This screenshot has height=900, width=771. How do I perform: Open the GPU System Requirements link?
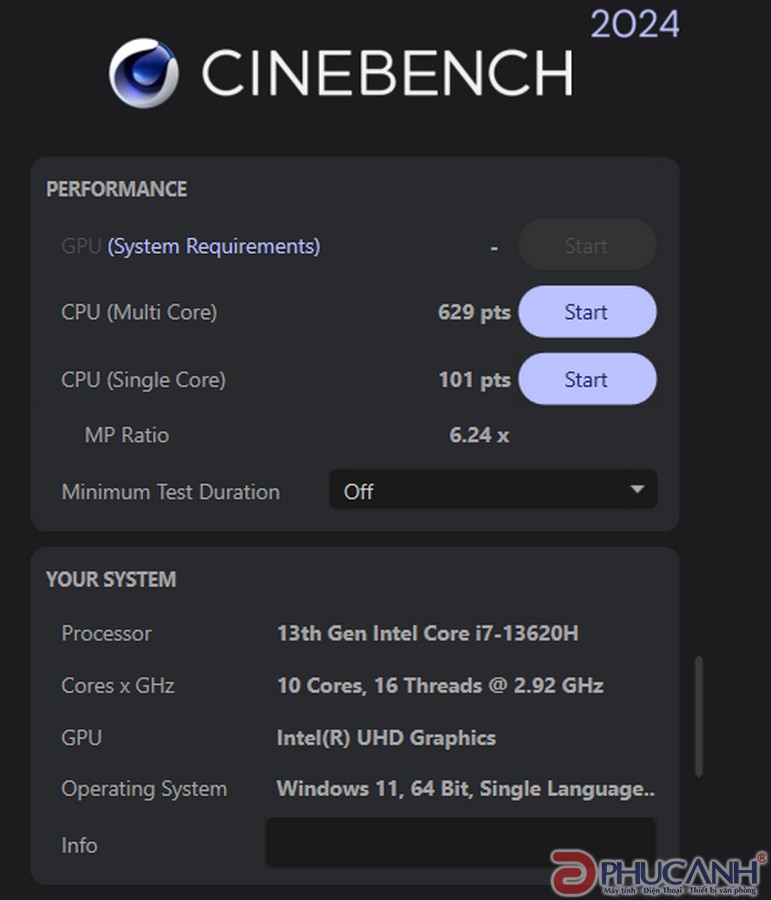pyautogui.click(x=214, y=246)
